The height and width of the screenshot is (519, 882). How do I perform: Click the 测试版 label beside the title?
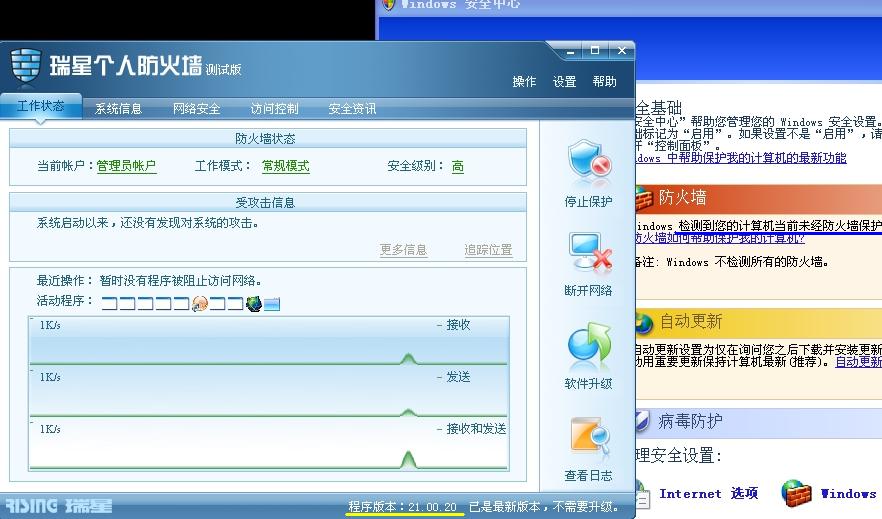tap(223, 70)
